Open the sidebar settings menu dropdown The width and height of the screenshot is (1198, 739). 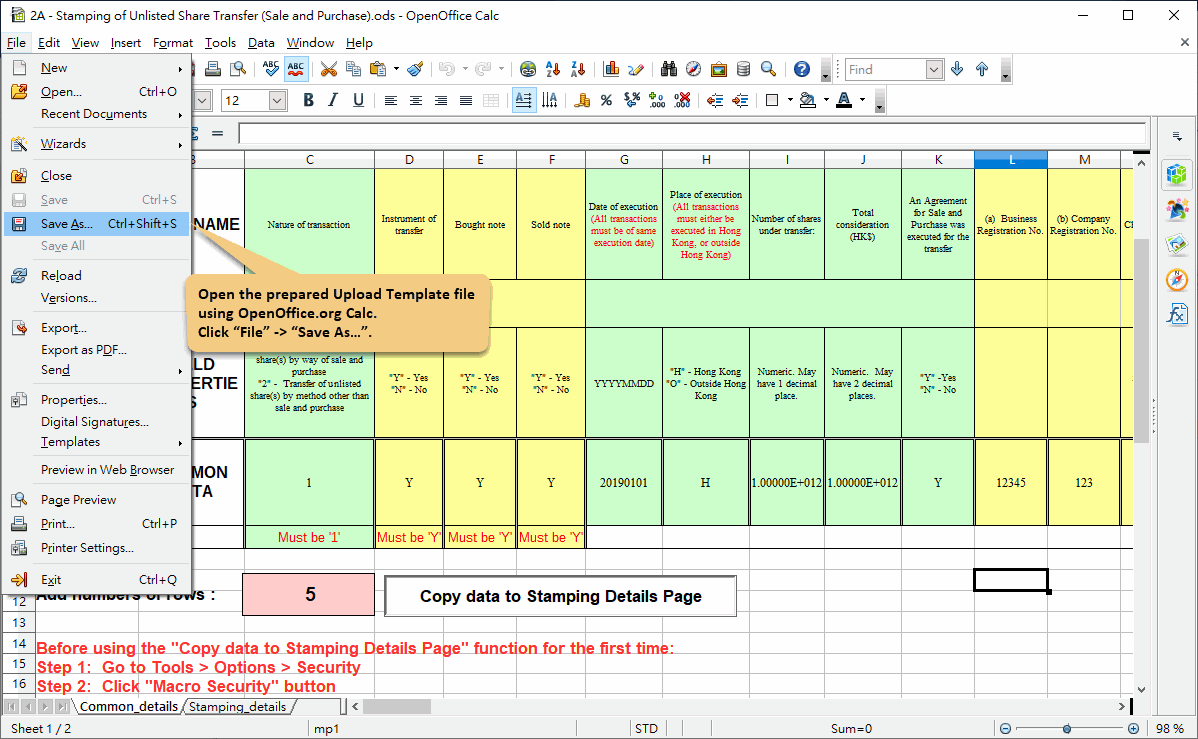pos(1177,136)
